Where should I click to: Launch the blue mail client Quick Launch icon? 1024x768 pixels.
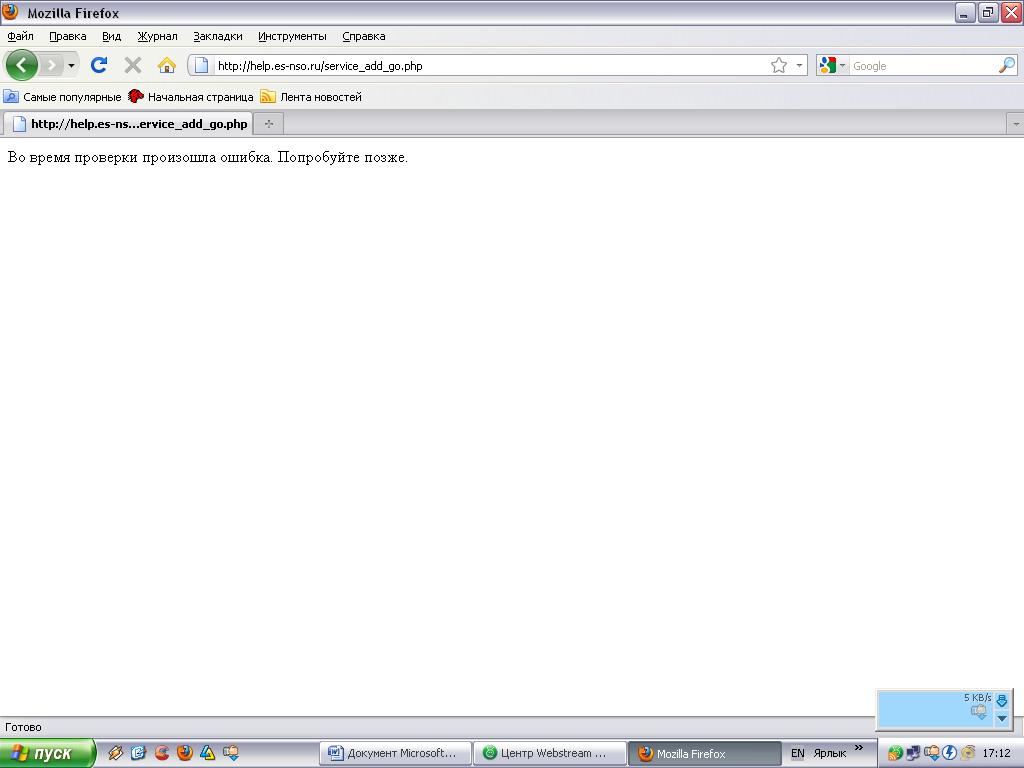(x=138, y=753)
